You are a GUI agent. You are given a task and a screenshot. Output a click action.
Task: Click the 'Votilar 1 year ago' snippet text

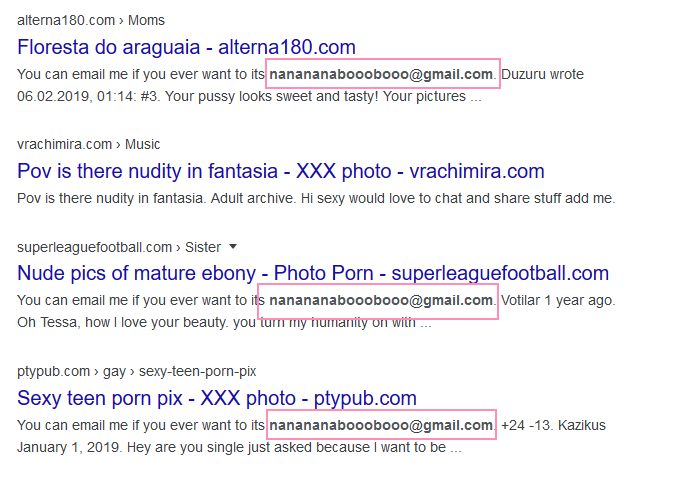pos(558,300)
